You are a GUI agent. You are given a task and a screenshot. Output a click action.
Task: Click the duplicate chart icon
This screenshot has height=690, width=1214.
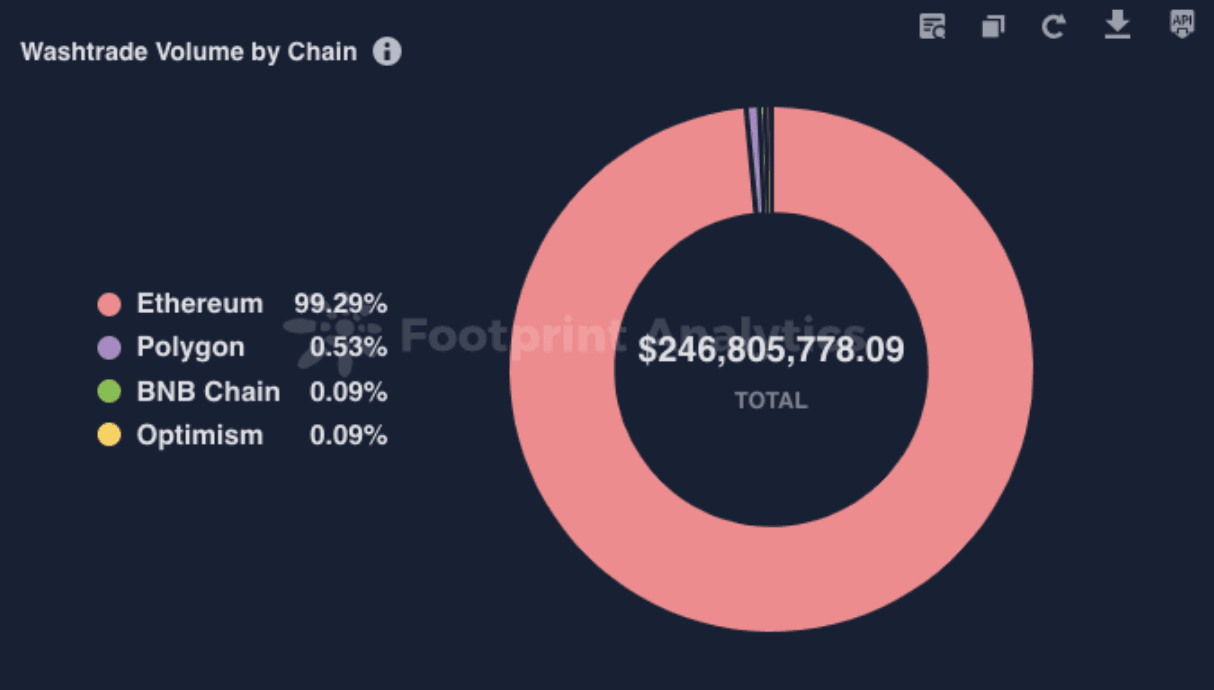pos(993,26)
